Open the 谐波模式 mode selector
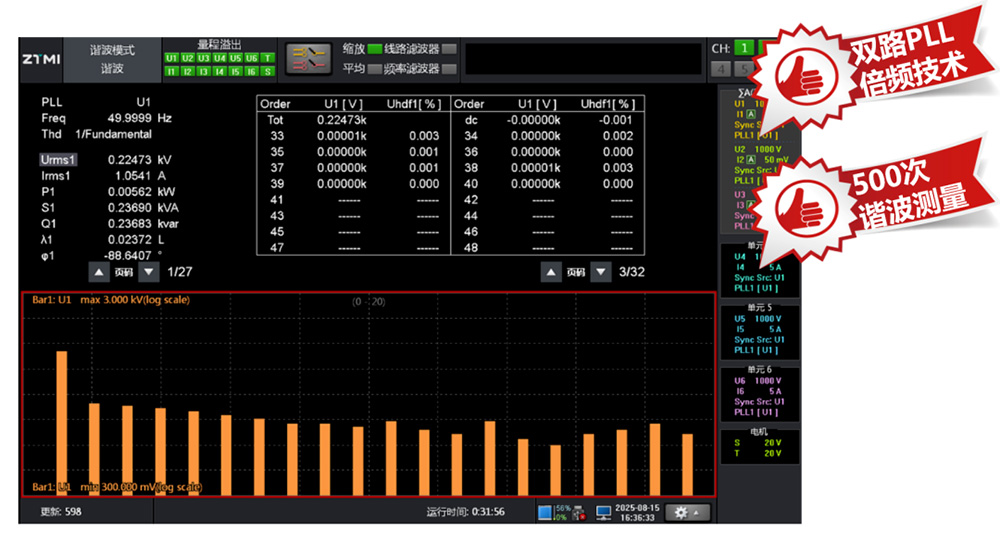This screenshot has width=1000, height=544. (x=111, y=59)
